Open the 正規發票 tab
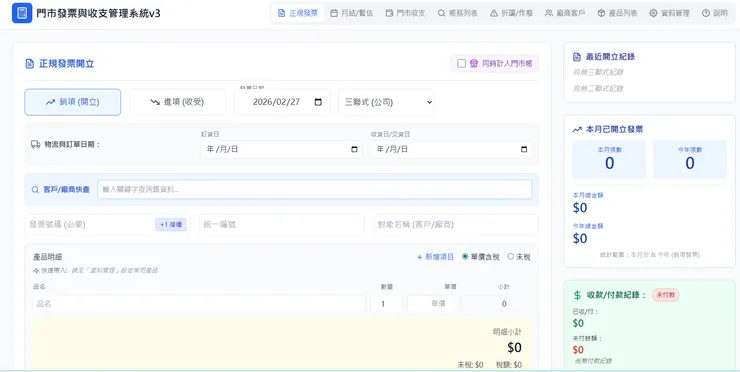Image resolution: width=740 pixels, height=372 pixels. 298,13
